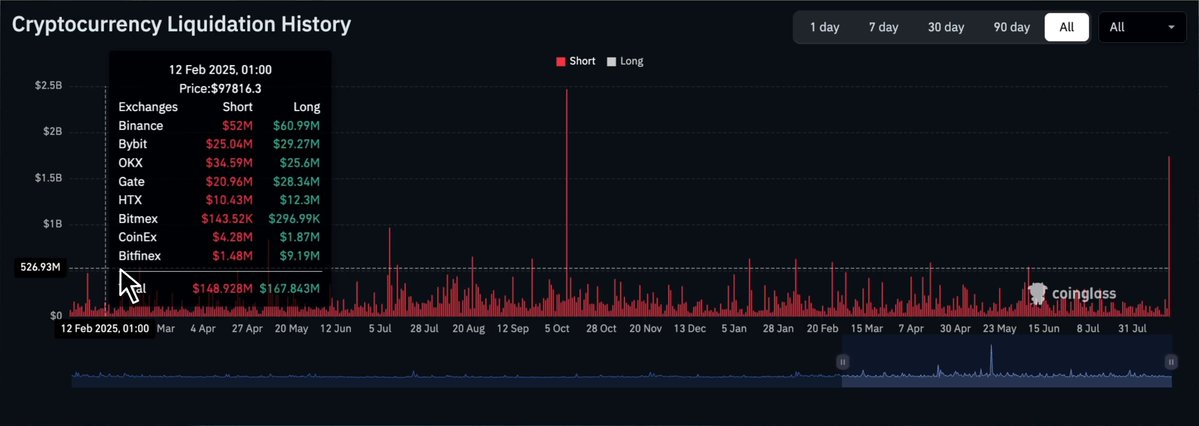
Task: Click the tallest liquidation bar near 5 Oct
Action: 567,203
